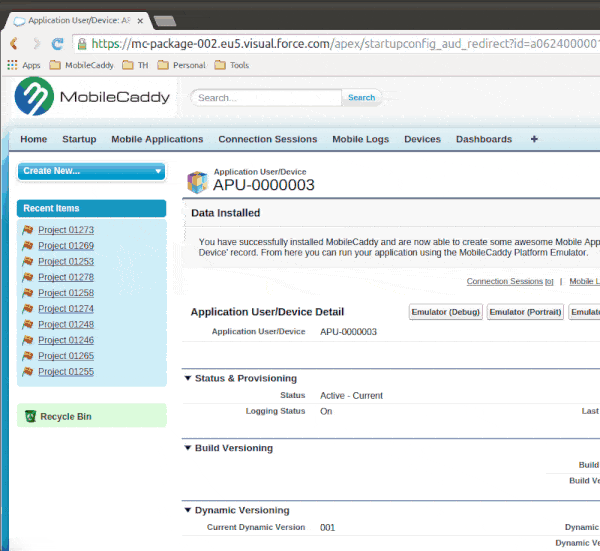This screenshot has height=551, width=600.
Task: Click the Emulator (Debug) button
Action: pyautogui.click(x=446, y=312)
